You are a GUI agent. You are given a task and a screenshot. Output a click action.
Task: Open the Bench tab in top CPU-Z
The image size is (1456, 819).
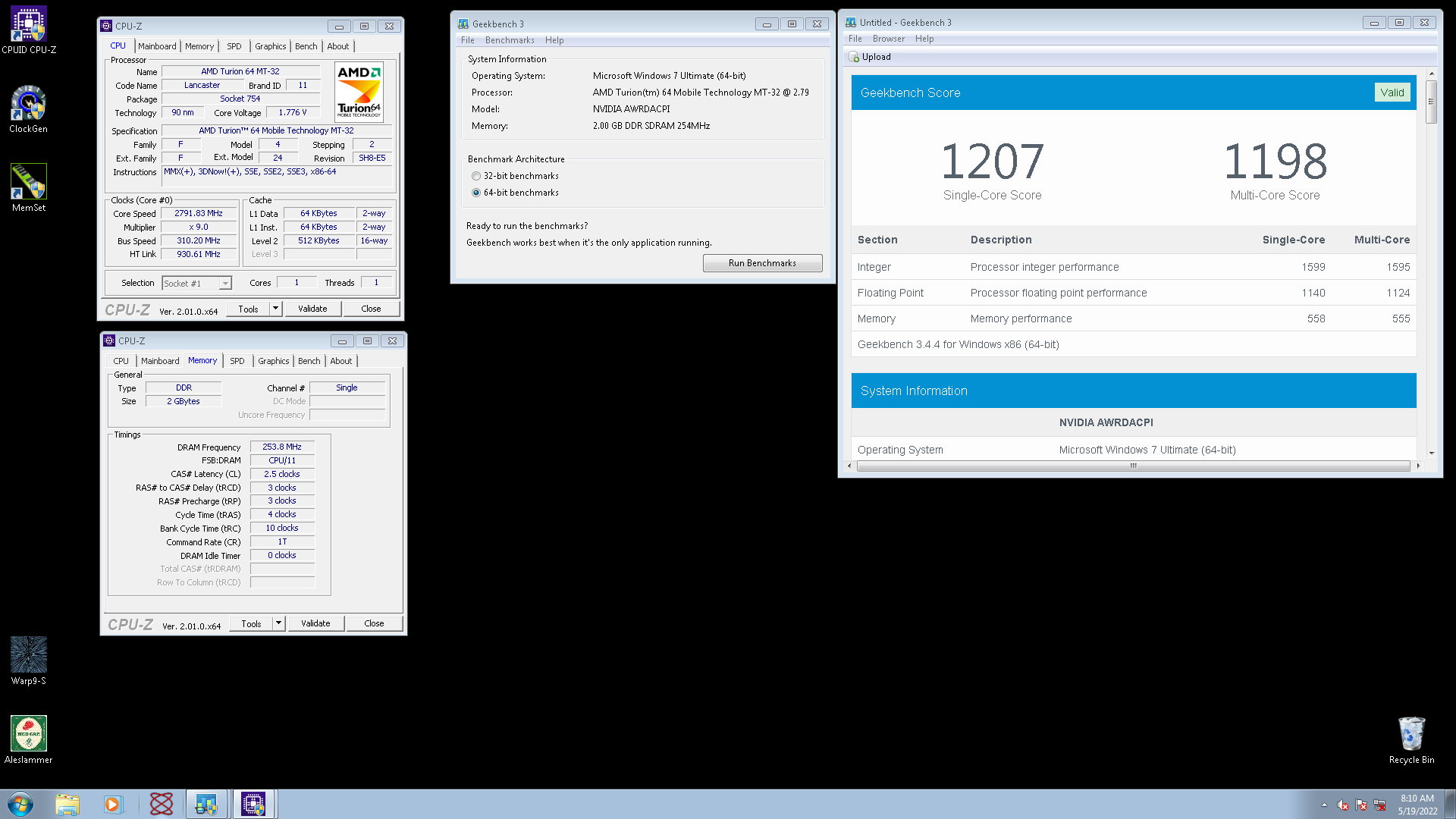pos(306,46)
